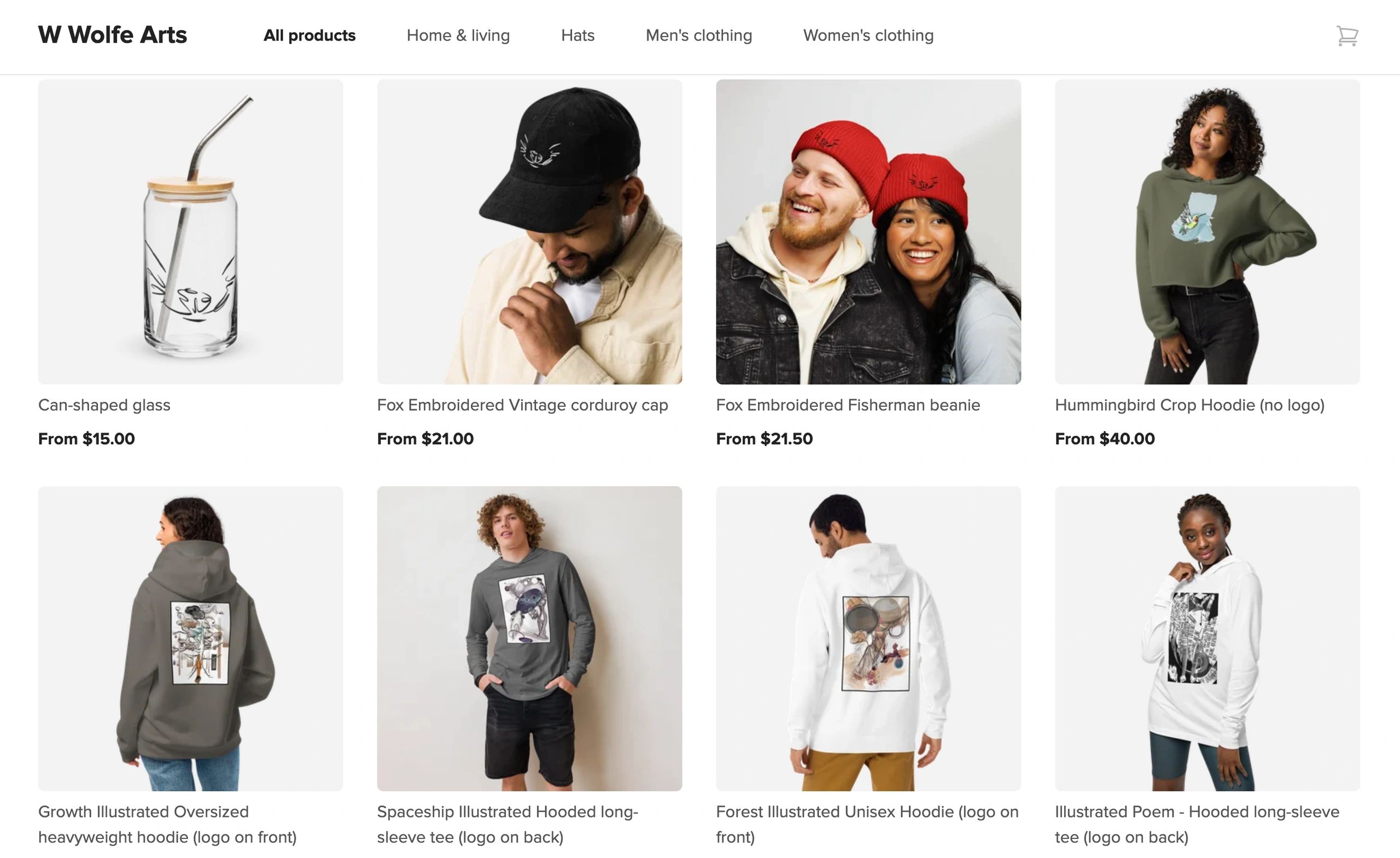
Task: Click the Forest Illustrated Unisex Hoodie title
Action: point(866,824)
